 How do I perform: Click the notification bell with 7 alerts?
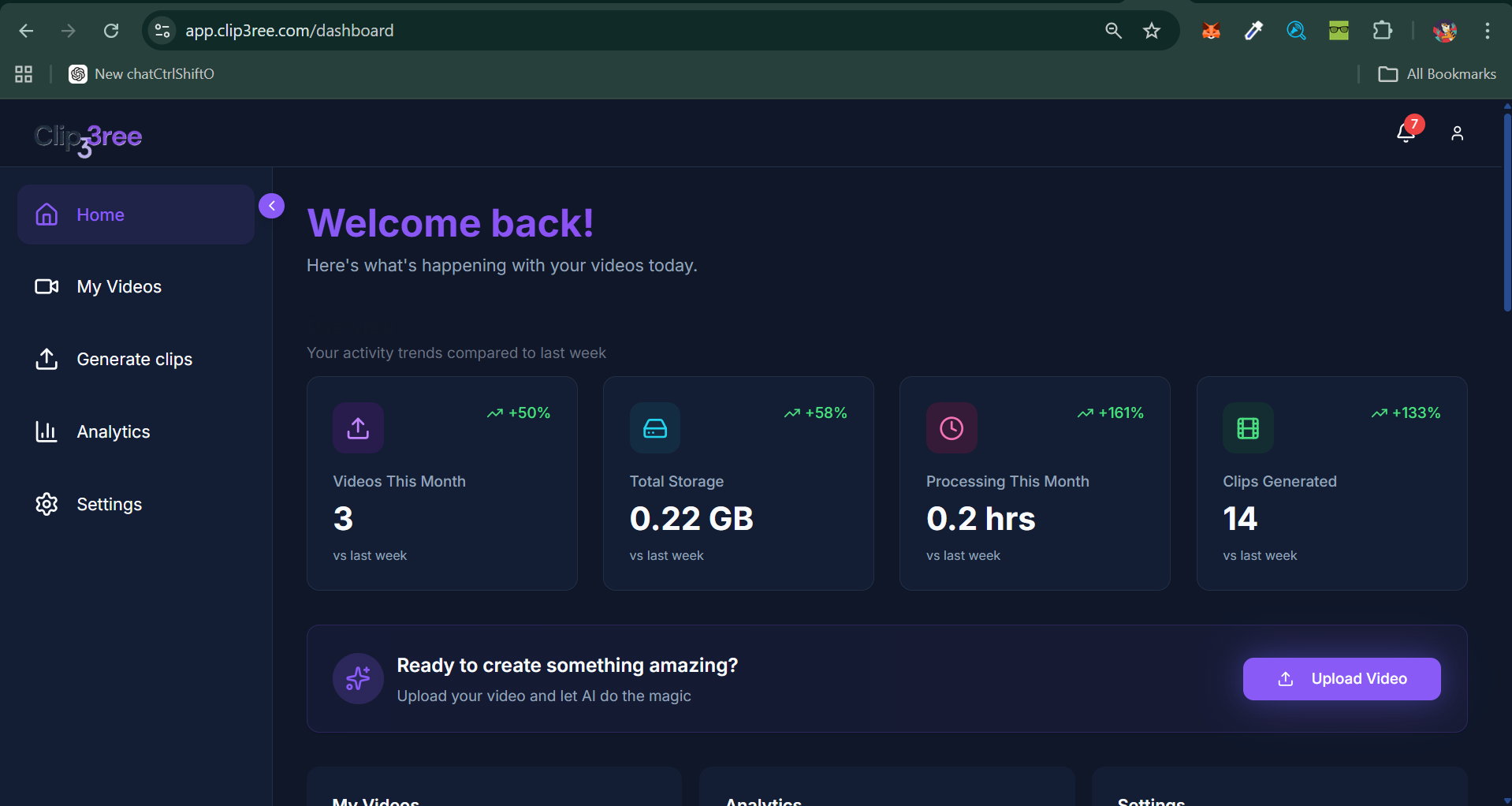pos(1406,132)
